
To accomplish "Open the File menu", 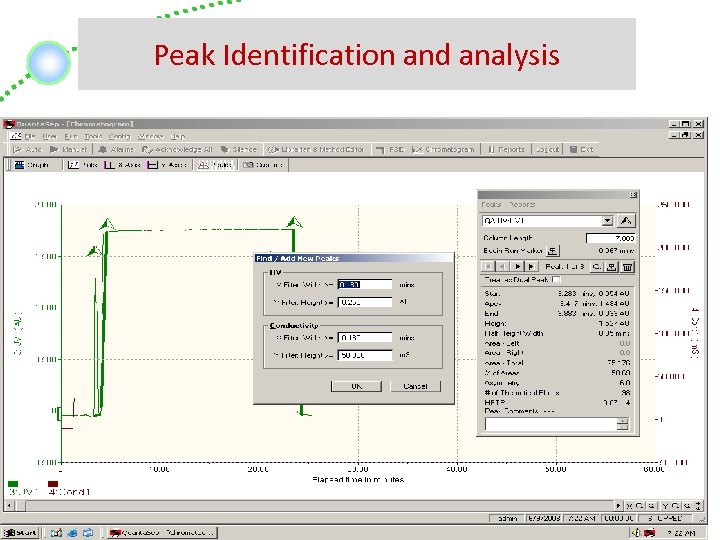I will tap(30, 136).
